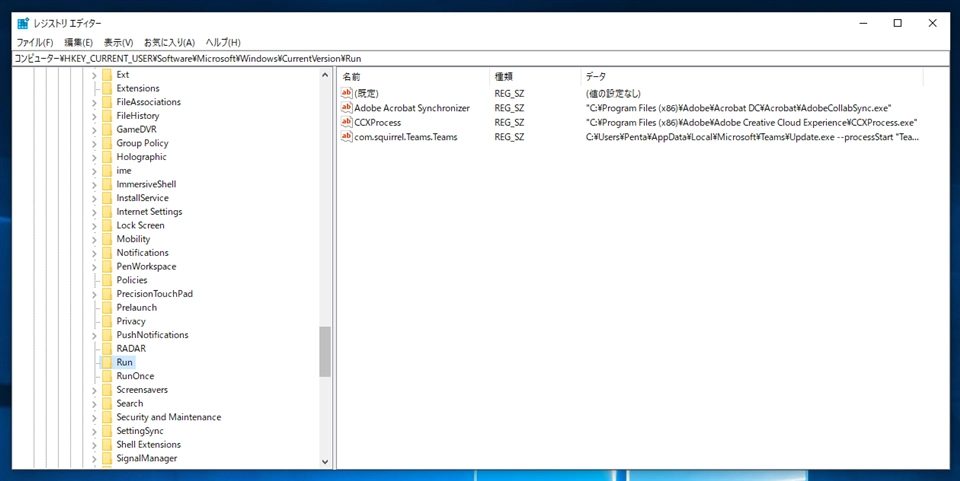
Task: Select the Search key
Action: pos(130,403)
